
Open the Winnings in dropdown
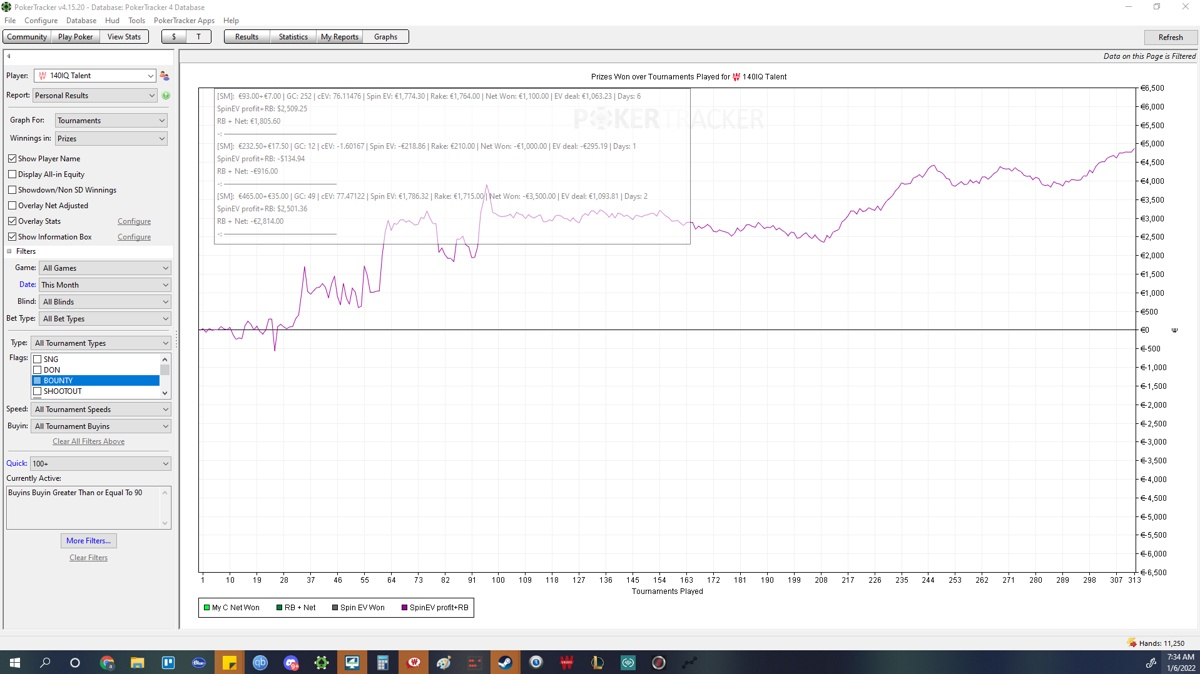[x=110, y=139]
